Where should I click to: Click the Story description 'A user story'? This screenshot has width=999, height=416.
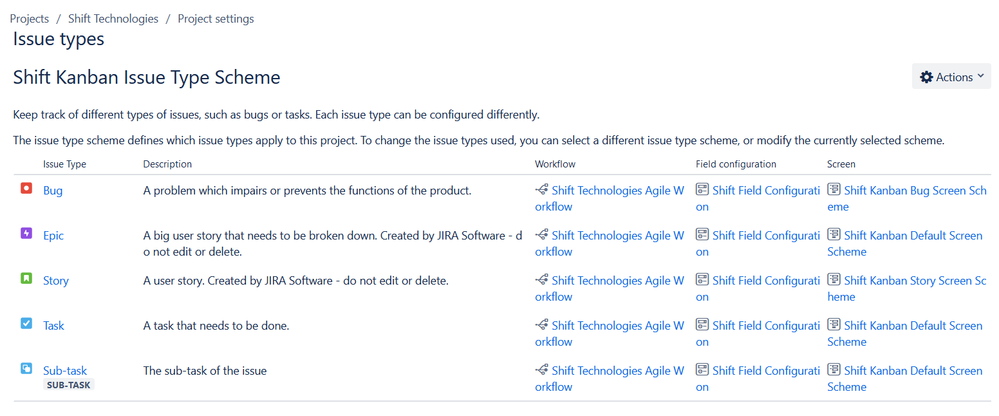click(296, 281)
